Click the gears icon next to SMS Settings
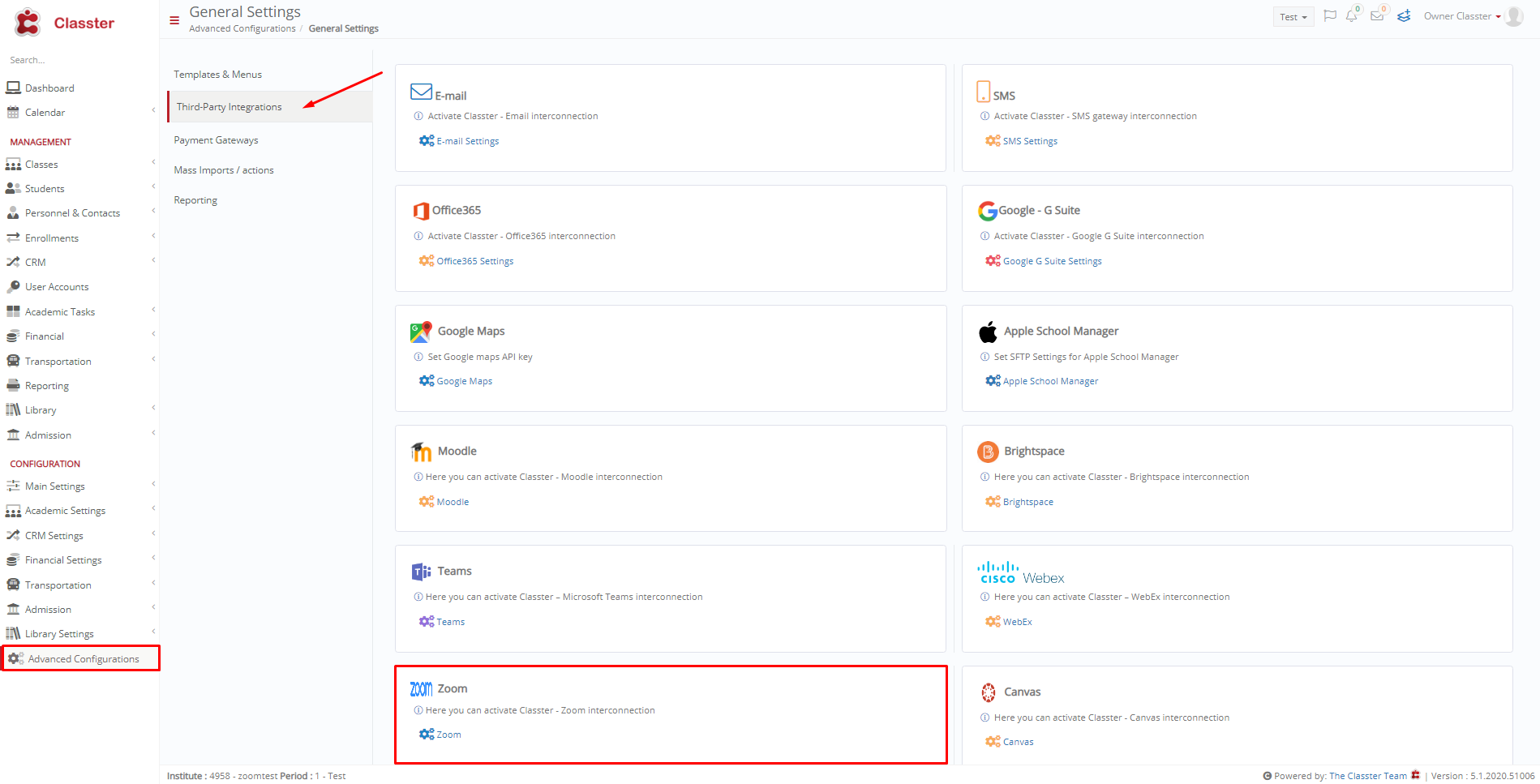The width and height of the screenshot is (1540, 784). (993, 141)
